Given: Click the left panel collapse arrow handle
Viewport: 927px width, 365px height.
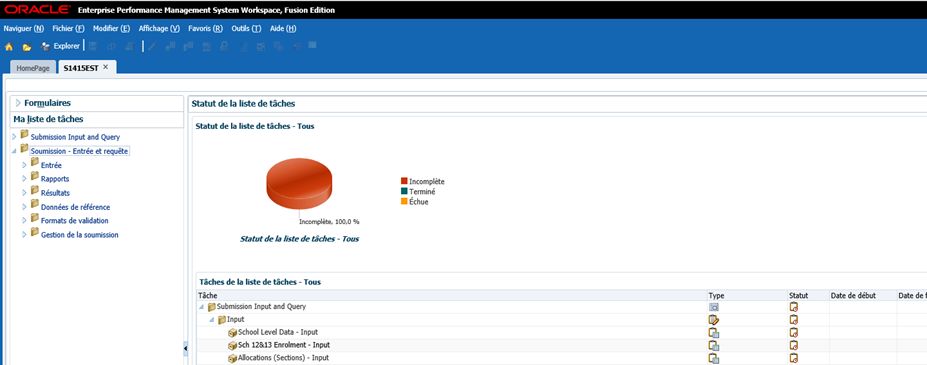Looking at the screenshot, I should coord(185,349).
